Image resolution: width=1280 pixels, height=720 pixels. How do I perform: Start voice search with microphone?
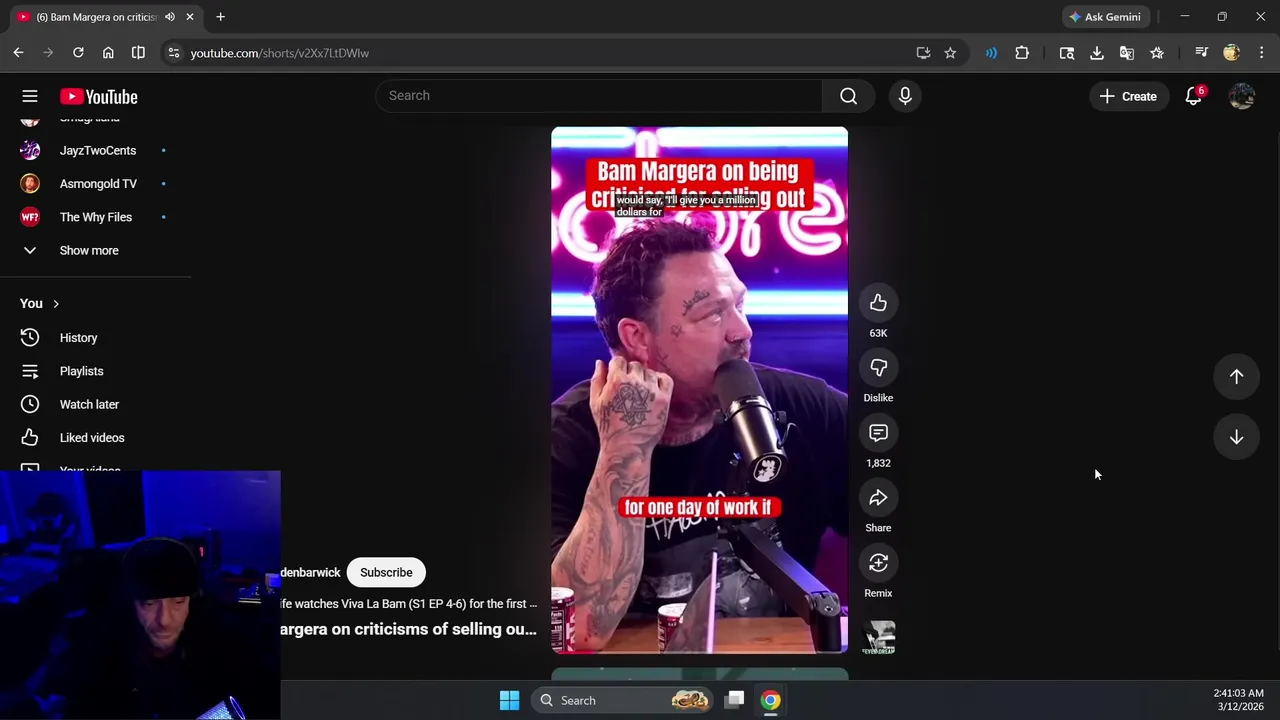coord(905,95)
